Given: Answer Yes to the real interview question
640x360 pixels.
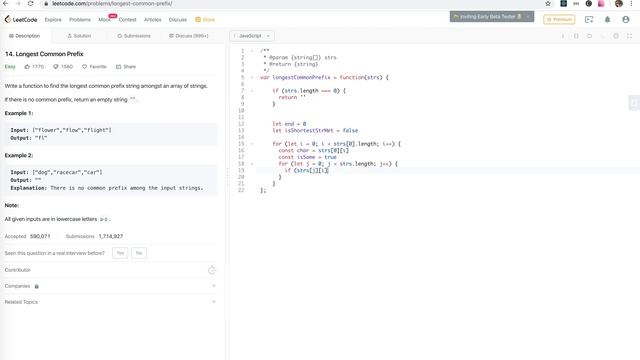Looking at the screenshot, I should [x=120, y=253].
